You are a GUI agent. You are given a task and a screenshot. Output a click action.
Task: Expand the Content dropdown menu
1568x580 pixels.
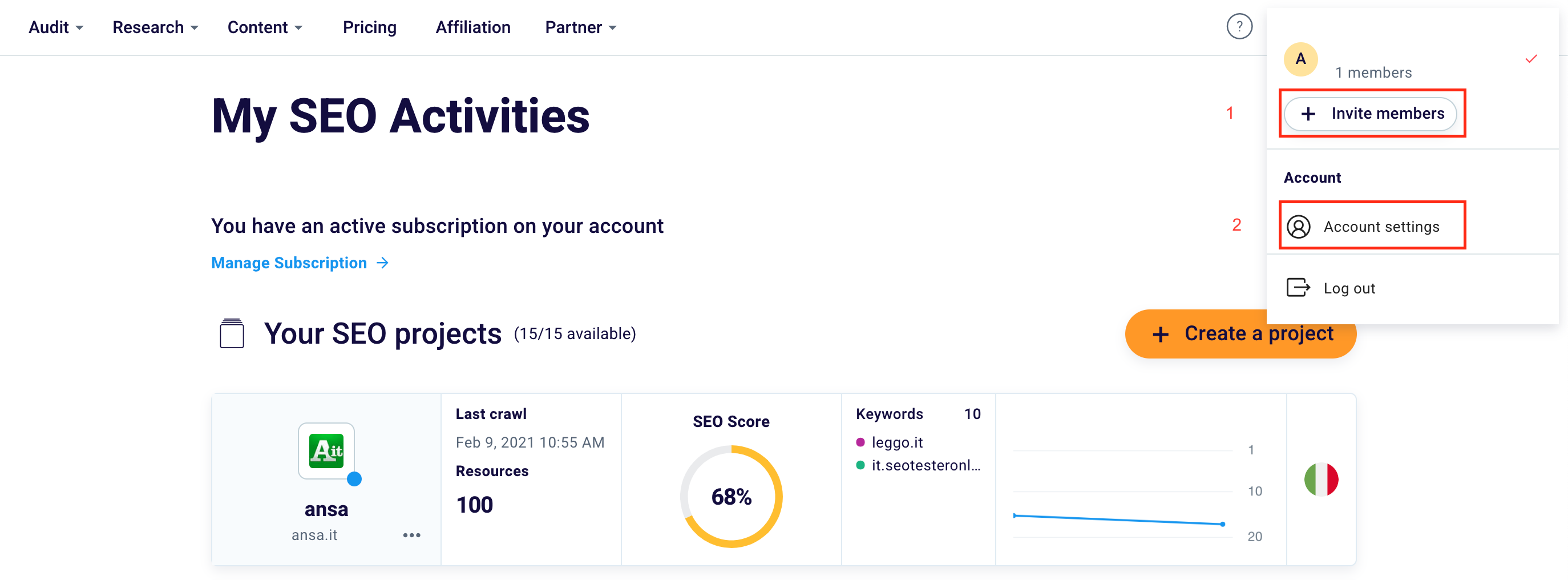pos(265,27)
